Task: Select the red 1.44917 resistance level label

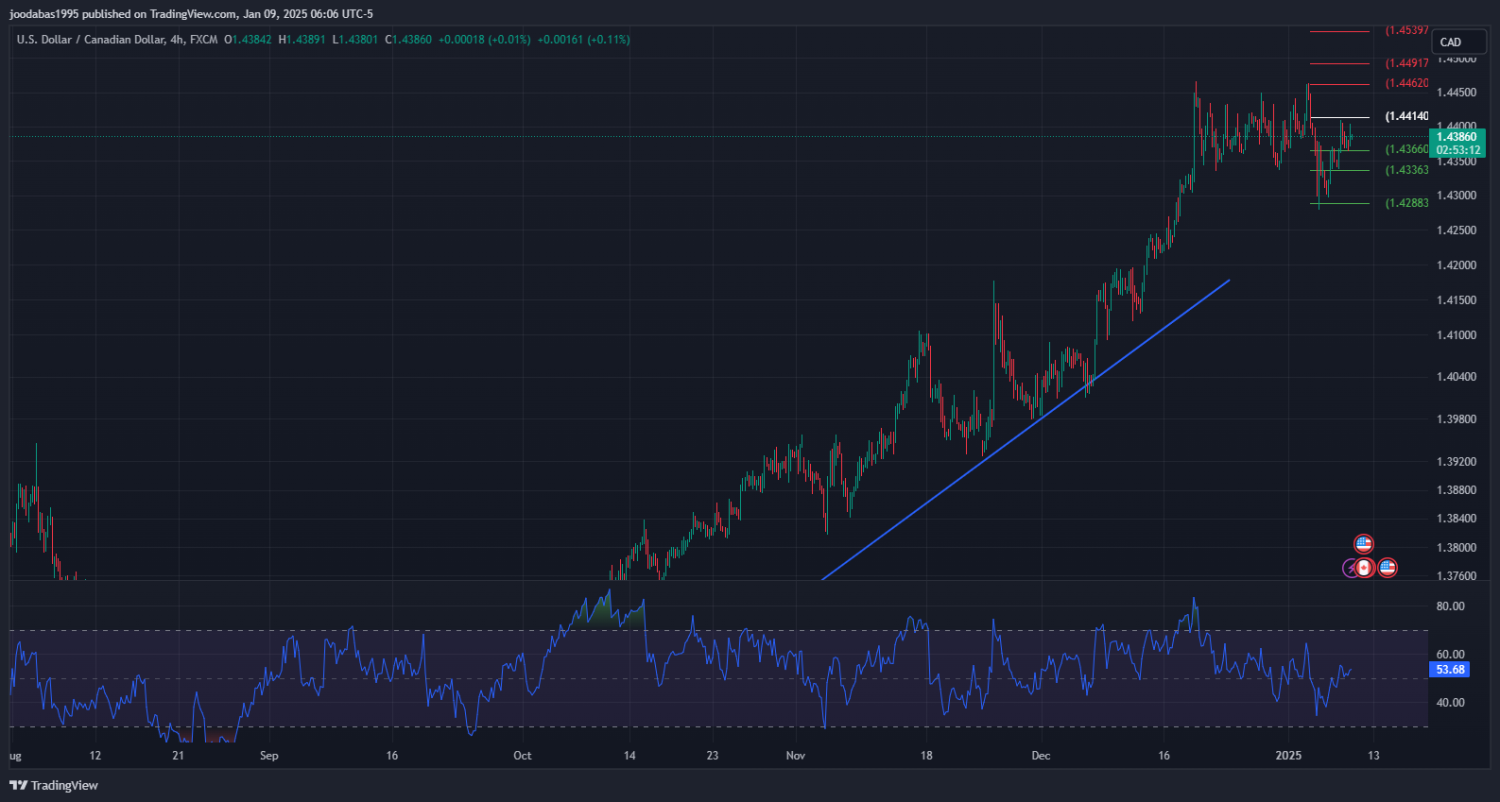Action: [1406, 62]
